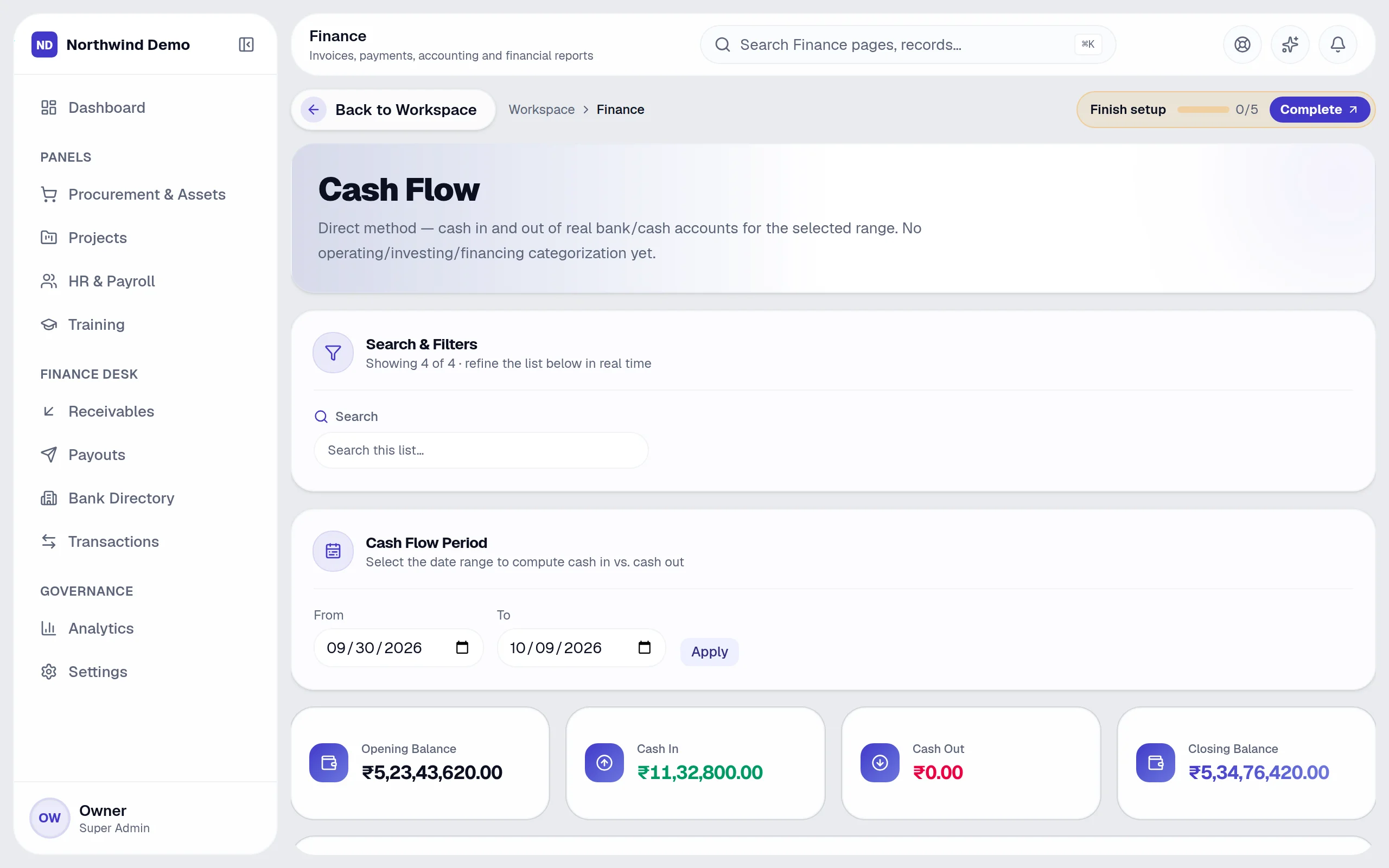Click the To date field 10/09/2026

pyautogui.click(x=581, y=648)
